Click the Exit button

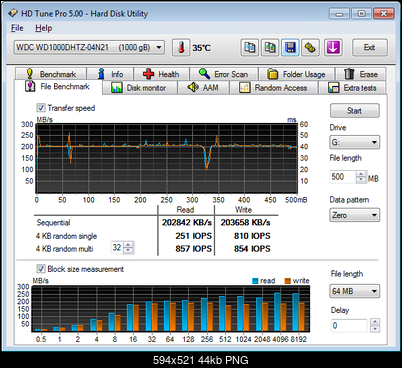[x=370, y=47]
